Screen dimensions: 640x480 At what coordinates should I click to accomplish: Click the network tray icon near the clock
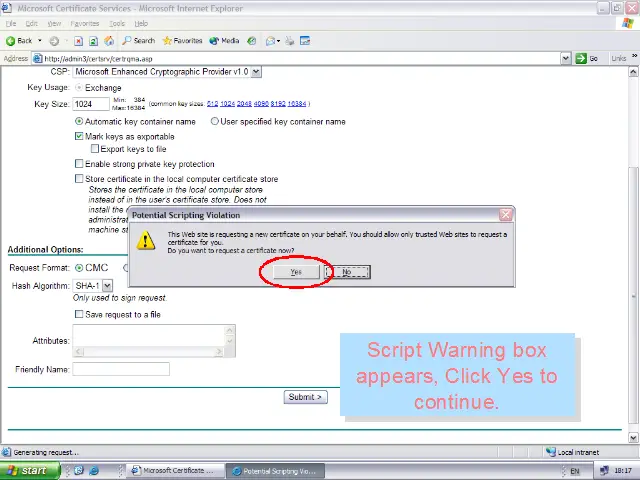pos(604,471)
